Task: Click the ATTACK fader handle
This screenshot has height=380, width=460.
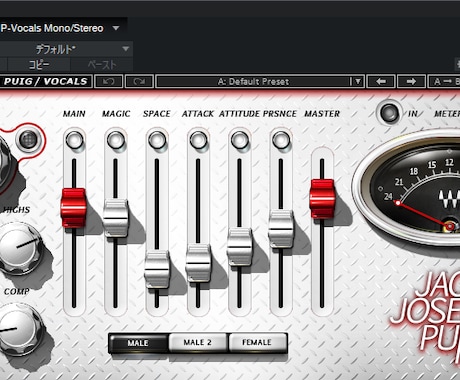Action: pos(198,263)
